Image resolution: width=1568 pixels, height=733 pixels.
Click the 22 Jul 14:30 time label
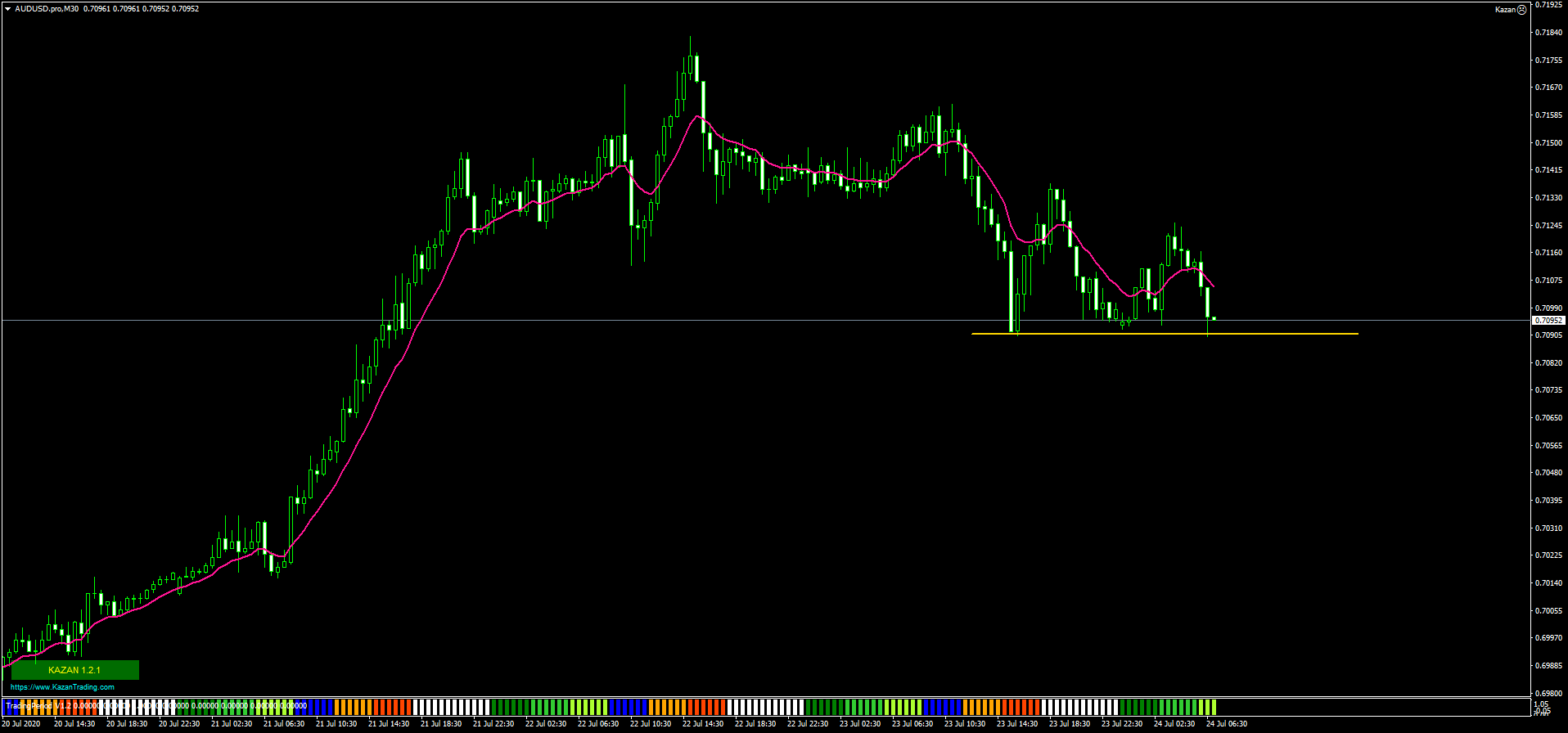click(x=703, y=724)
